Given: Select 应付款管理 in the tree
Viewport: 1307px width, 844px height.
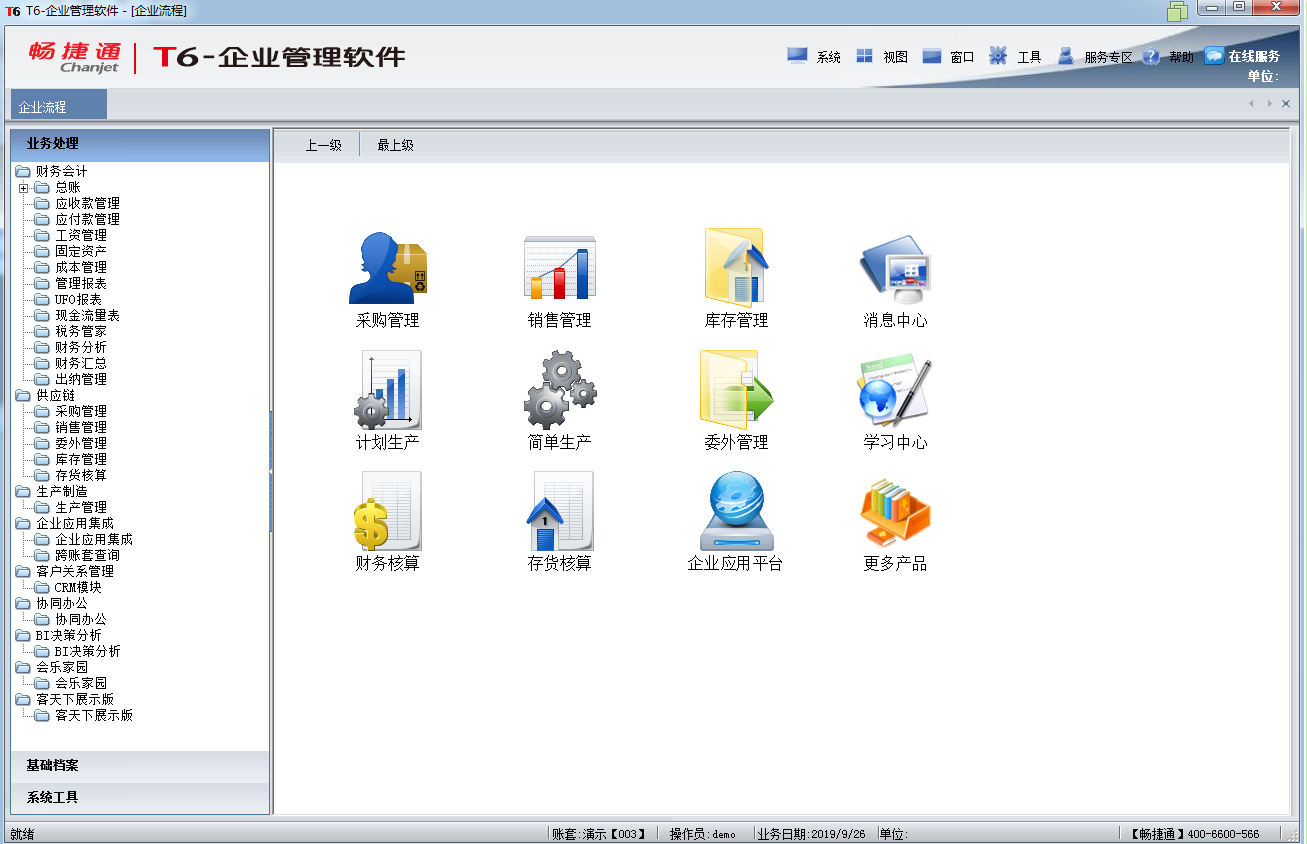Looking at the screenshot, I should click(87, 219).
